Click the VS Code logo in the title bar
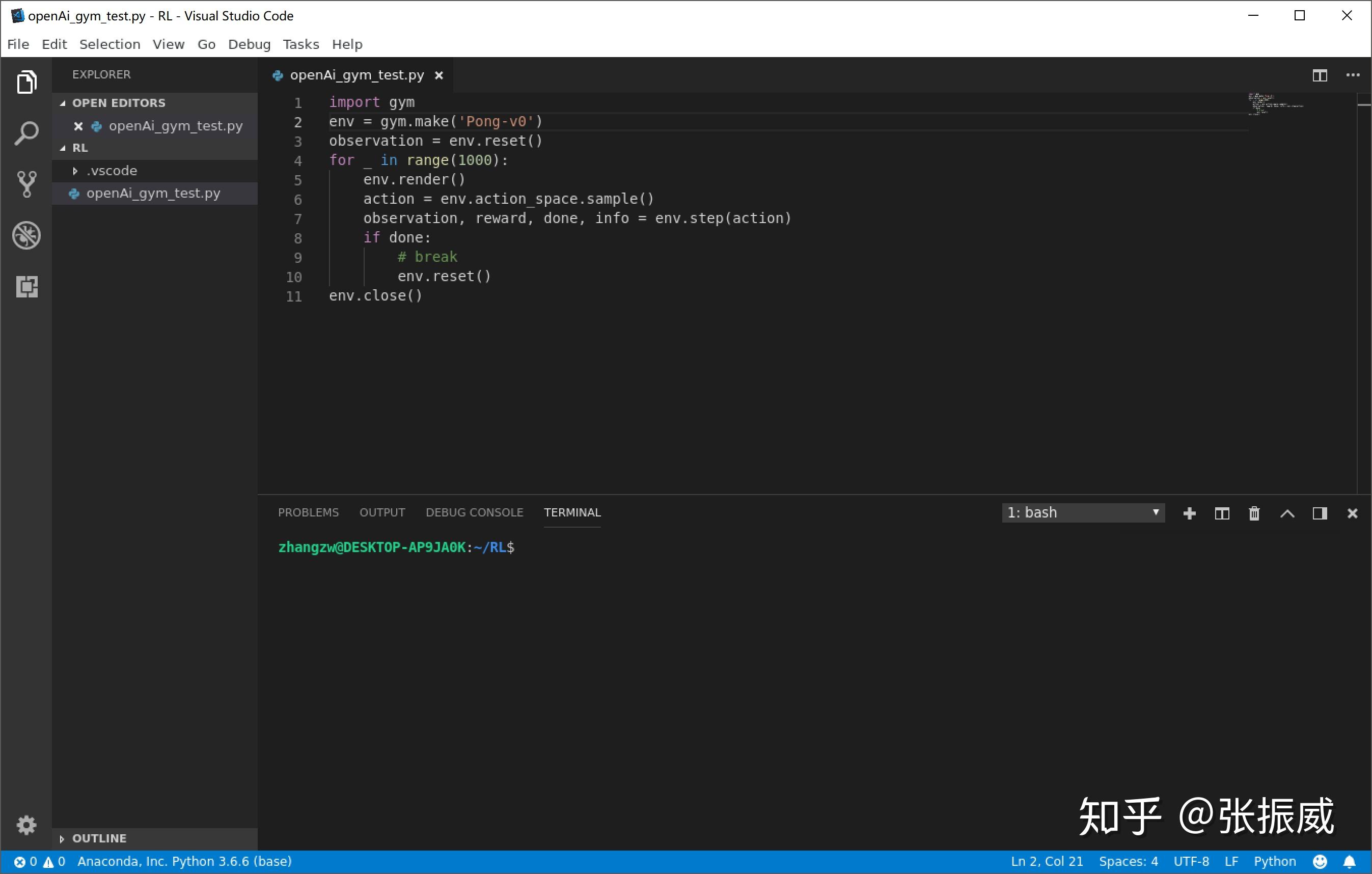 pyautogui.click(x=17, y=15)
